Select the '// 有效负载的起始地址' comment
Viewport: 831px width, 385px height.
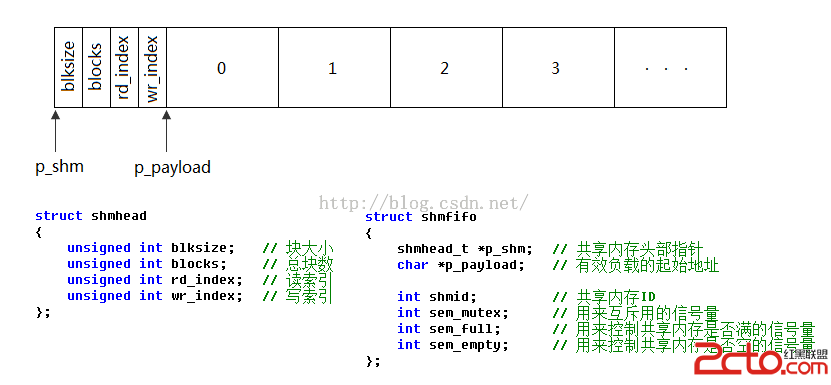tap(635, 265)
